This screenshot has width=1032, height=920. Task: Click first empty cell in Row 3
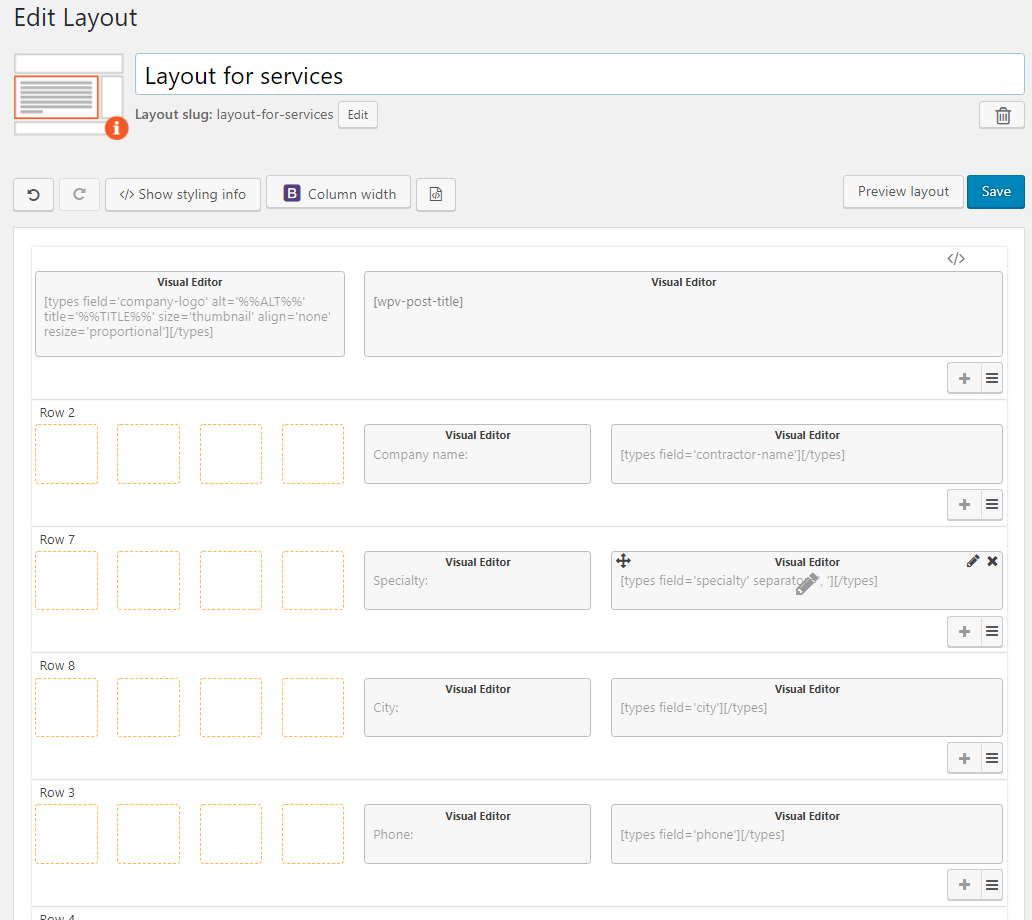tap(66, 834)
